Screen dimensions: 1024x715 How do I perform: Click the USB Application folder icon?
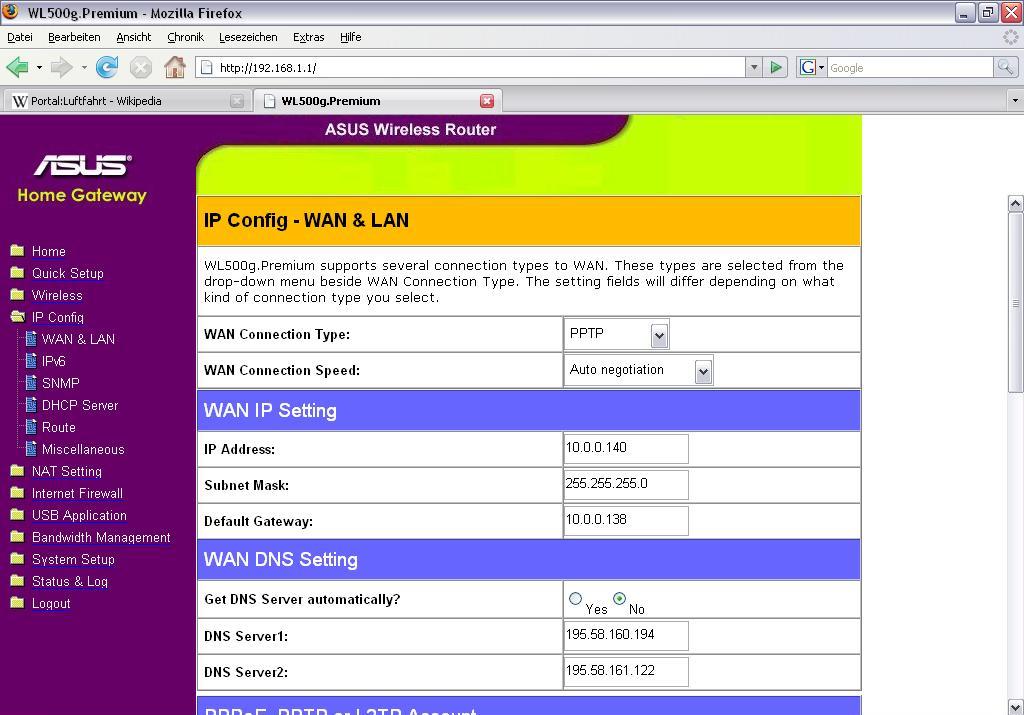click(x=18, y=515)
